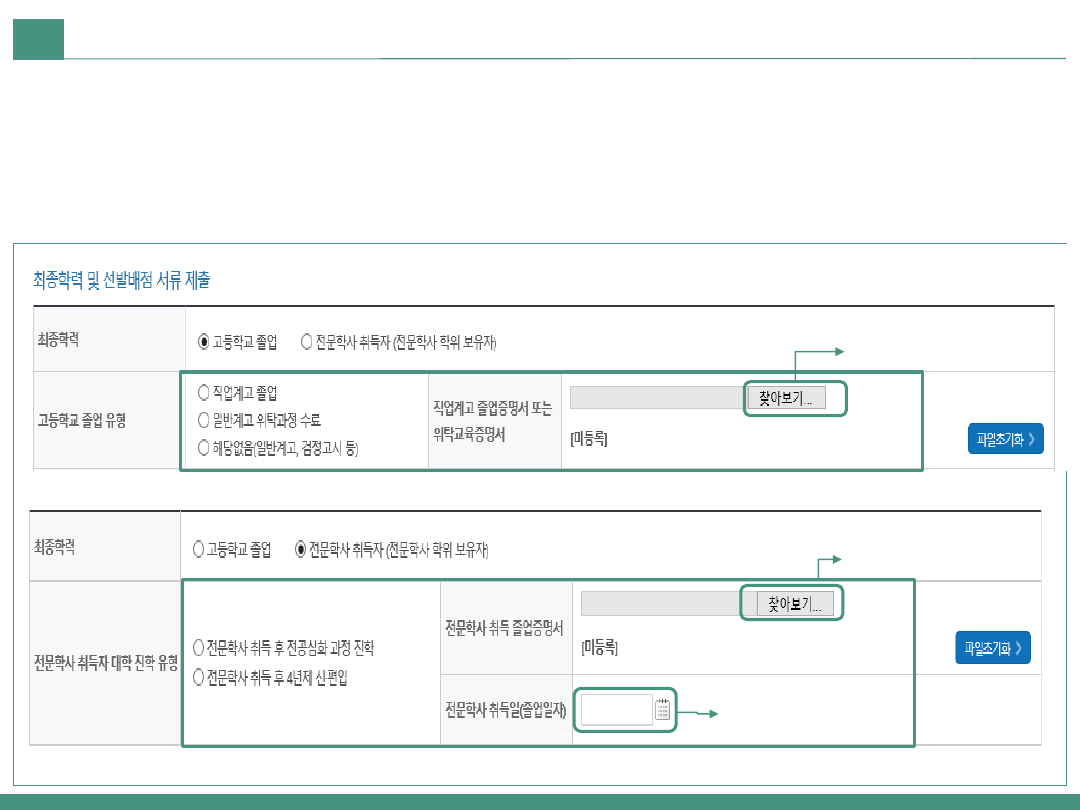Select 해당없음(일반계고, 검정고시 등) radio
This screenshot has height=810, width=1080.
pyautogui.click(x=204, y=447)
